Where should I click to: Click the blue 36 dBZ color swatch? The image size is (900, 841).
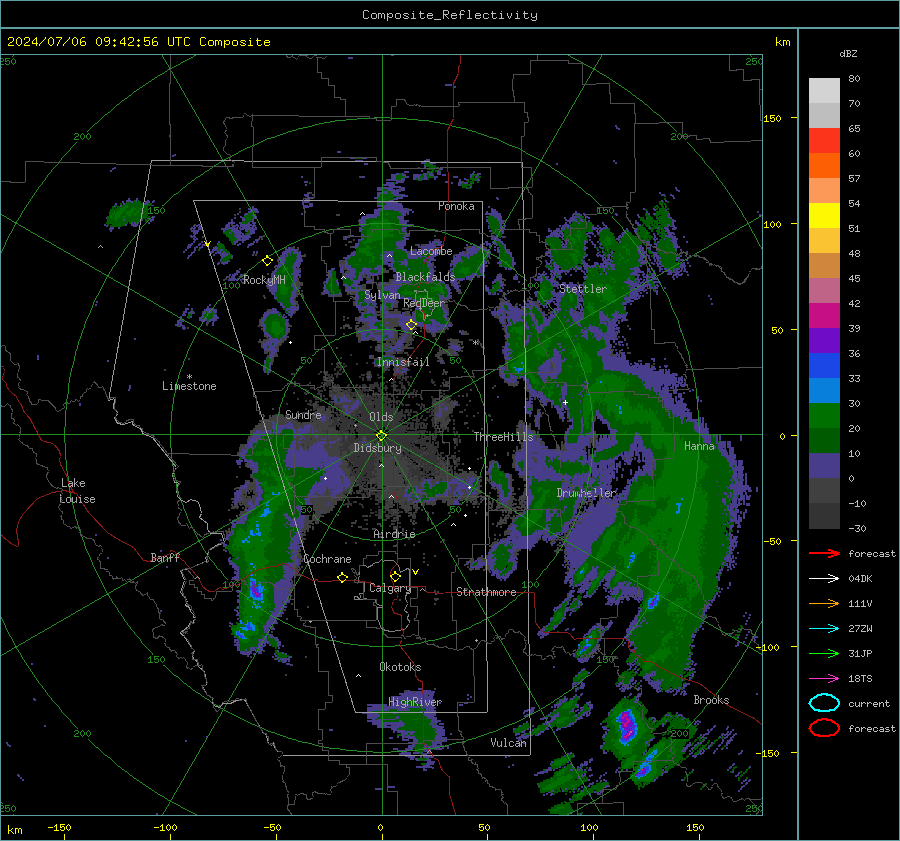[x=824, y=365]
